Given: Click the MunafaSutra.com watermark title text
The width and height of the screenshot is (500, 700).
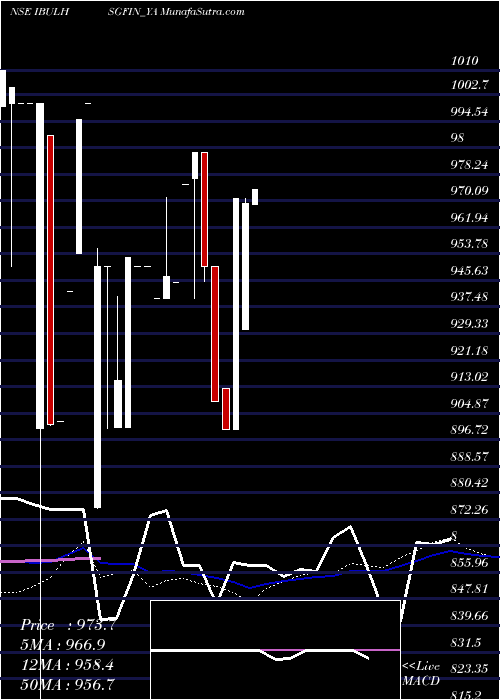Looking at the screenshot, I should (203, 12).
